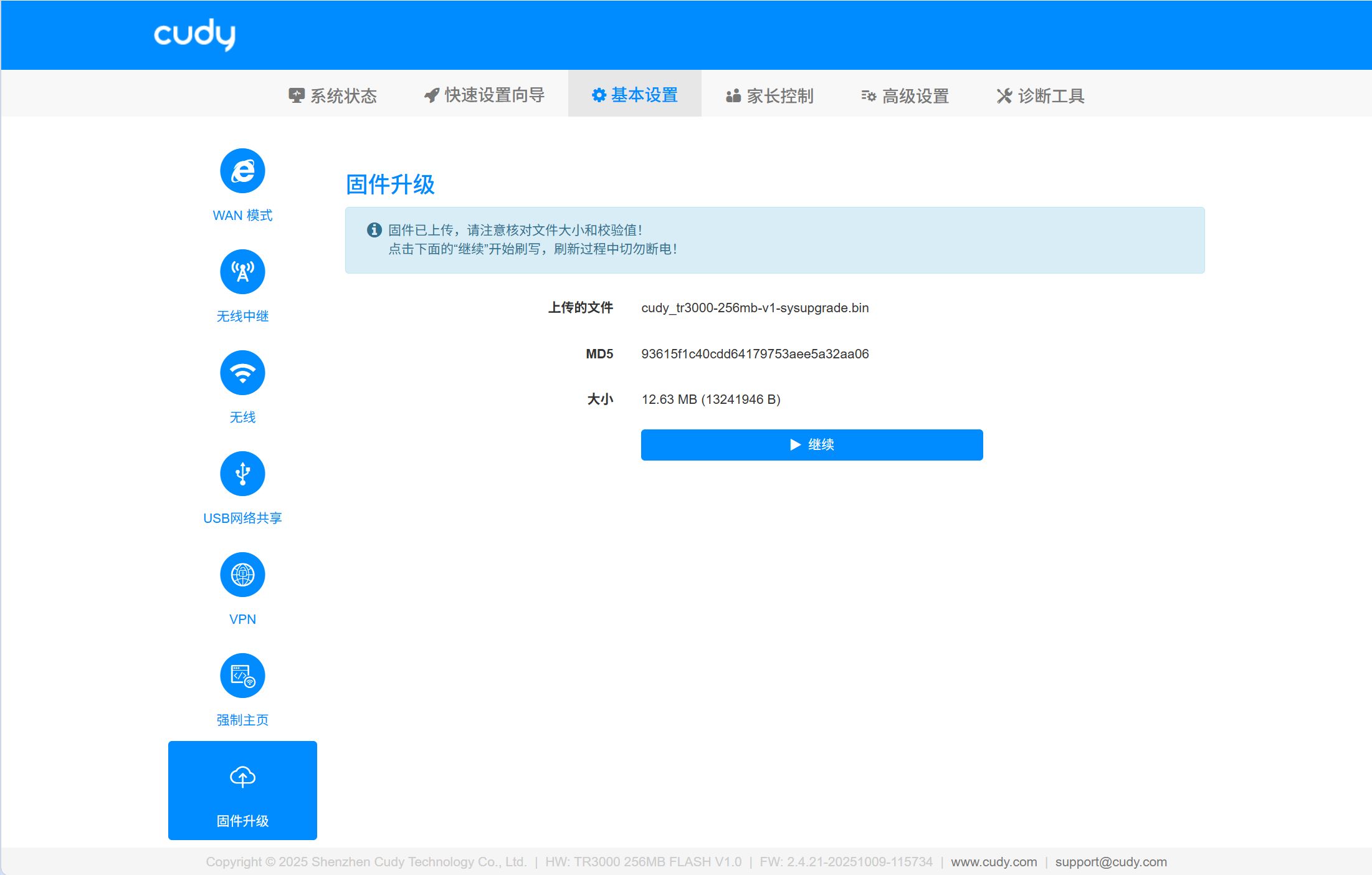Screen dimensions: 1372x875
Task: Click the 强制主页 sidebar label
Action: (242, 720)
